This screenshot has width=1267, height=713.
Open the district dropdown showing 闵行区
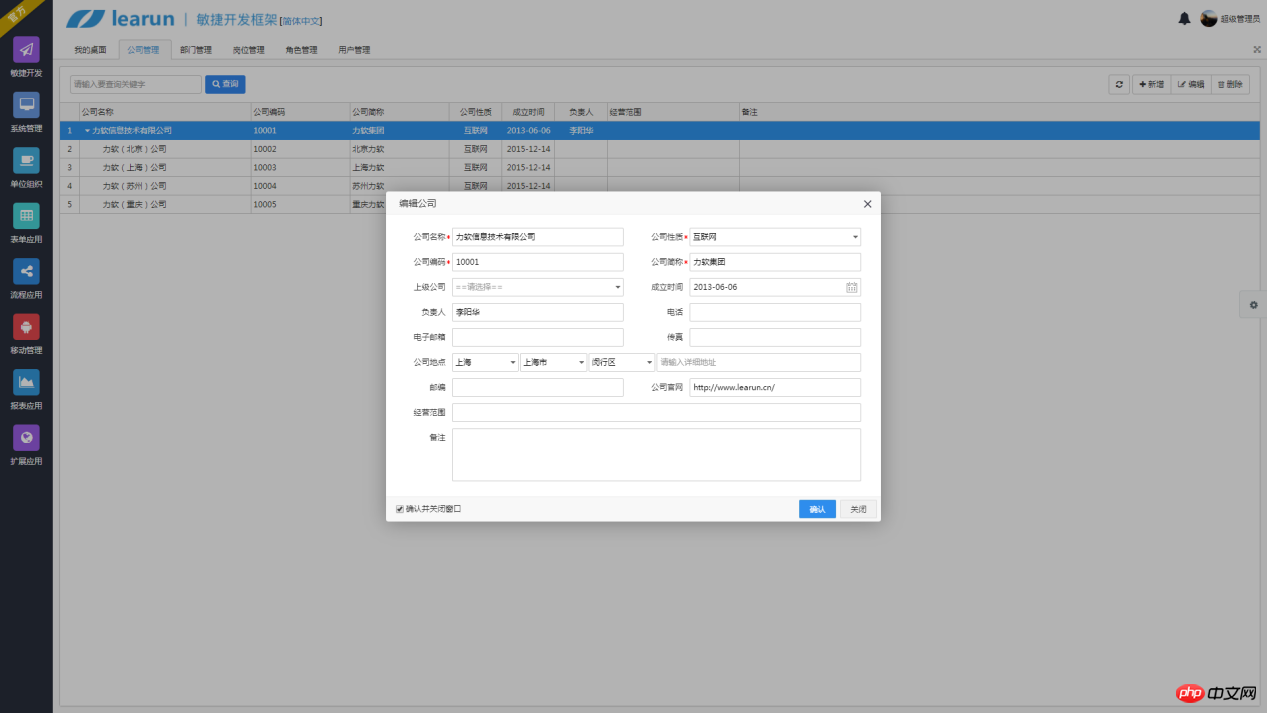tap(621, 362)
